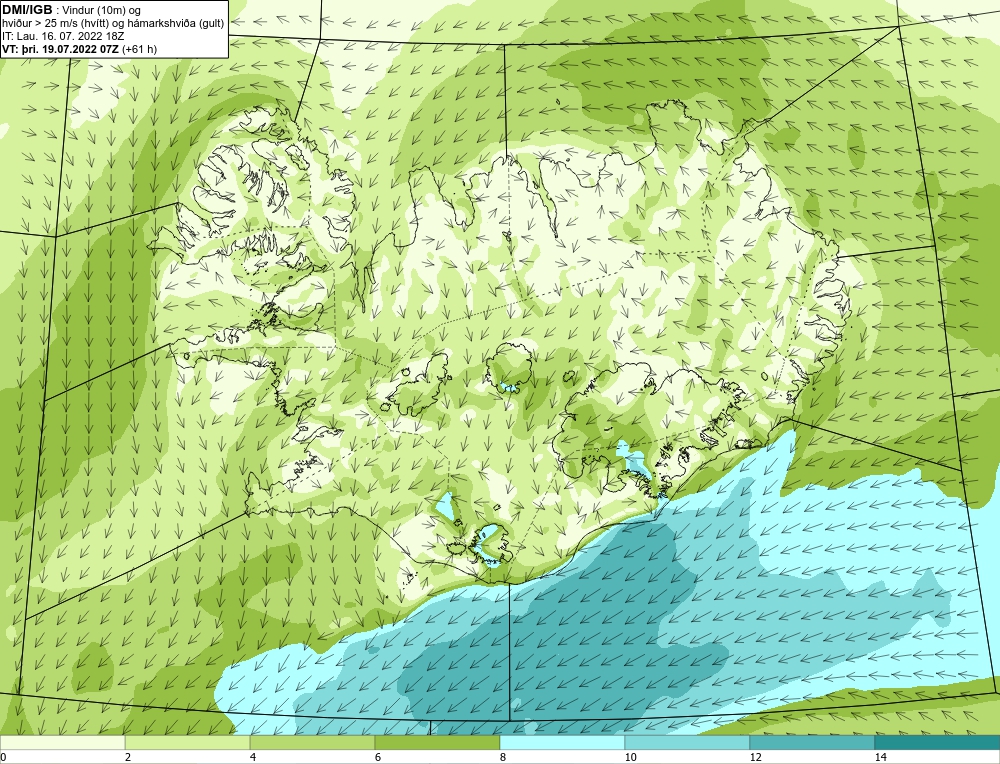Viewport: 1000px width, 764px height.
Task: Click the legend color swatch above 14
Action: pyautogui.click(x=938, y=742)
